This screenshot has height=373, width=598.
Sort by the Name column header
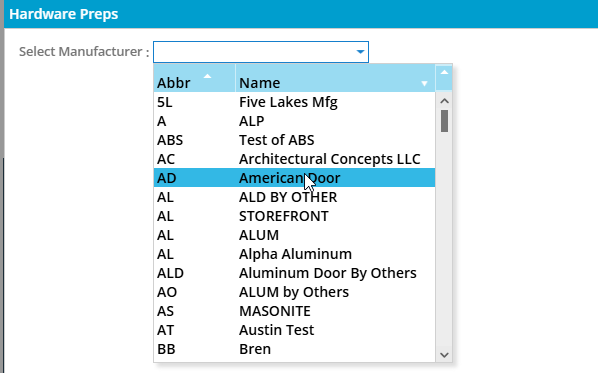335,78
